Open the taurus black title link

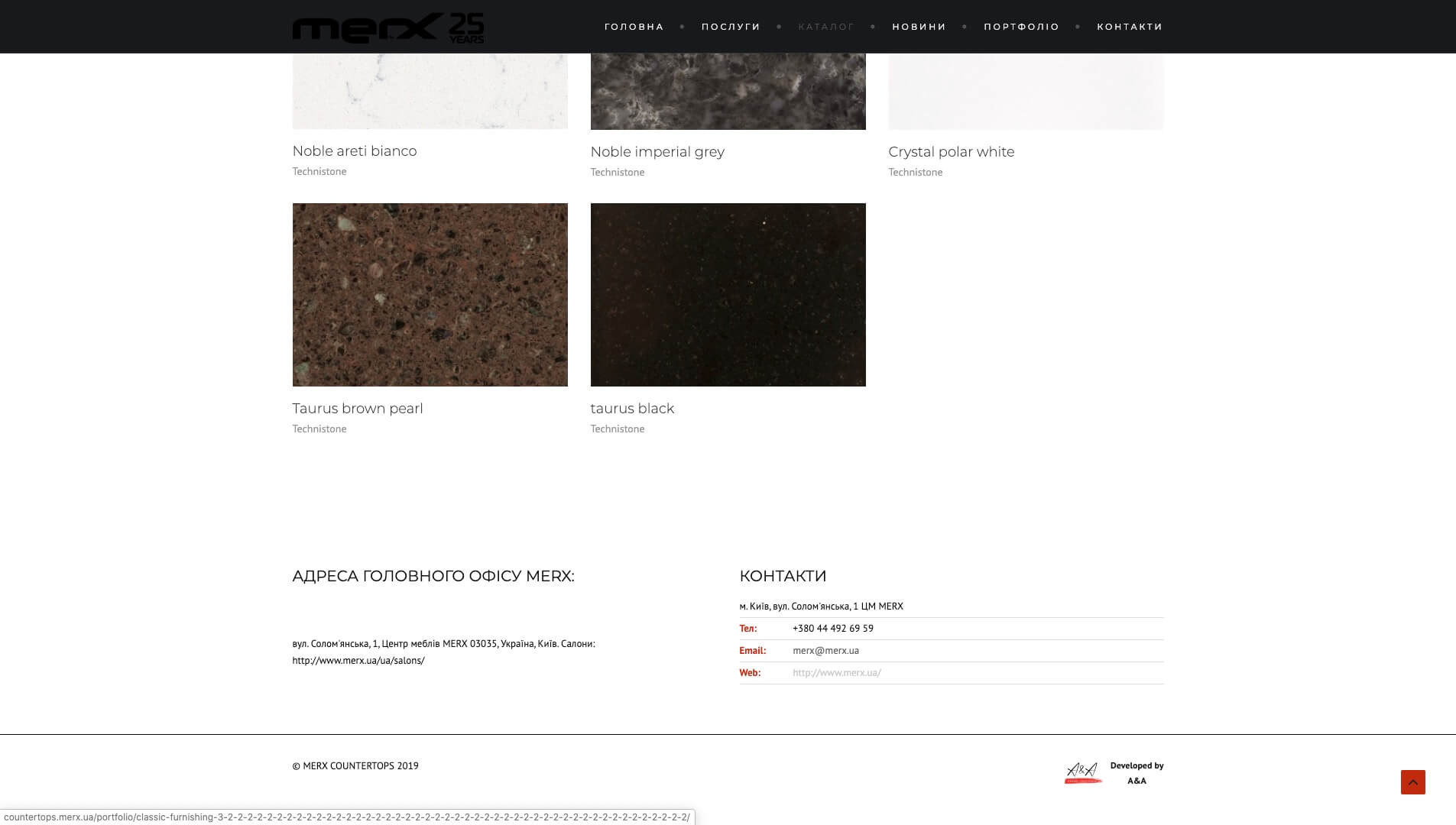632,409
